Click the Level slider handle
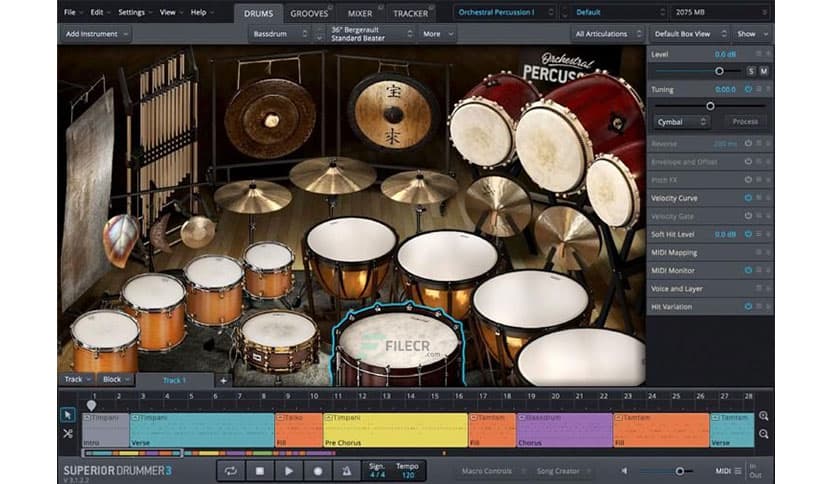The height and width of the screenshot is (484, 836). [x=719, y=71]
